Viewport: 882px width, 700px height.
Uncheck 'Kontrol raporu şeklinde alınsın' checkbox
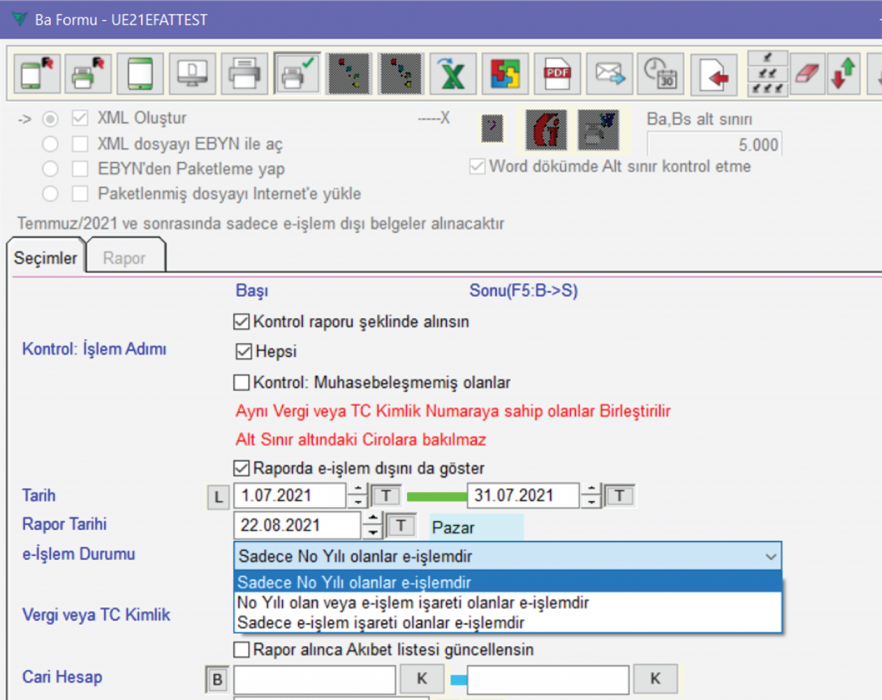pyautogui.click(x=241, y=322)
